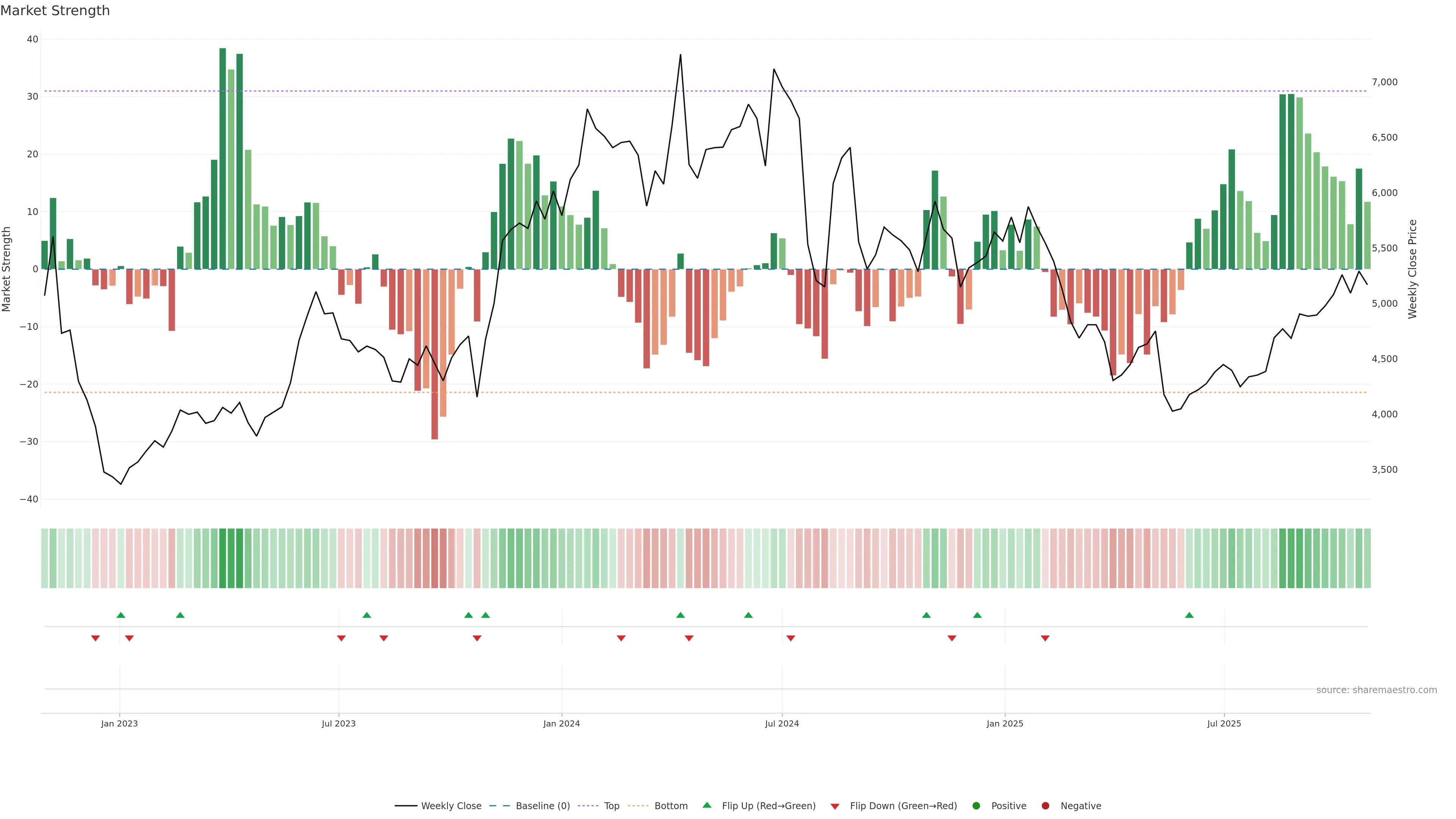
Task: Click the Bottom legend line swatch
Action: tap(638, 806)
